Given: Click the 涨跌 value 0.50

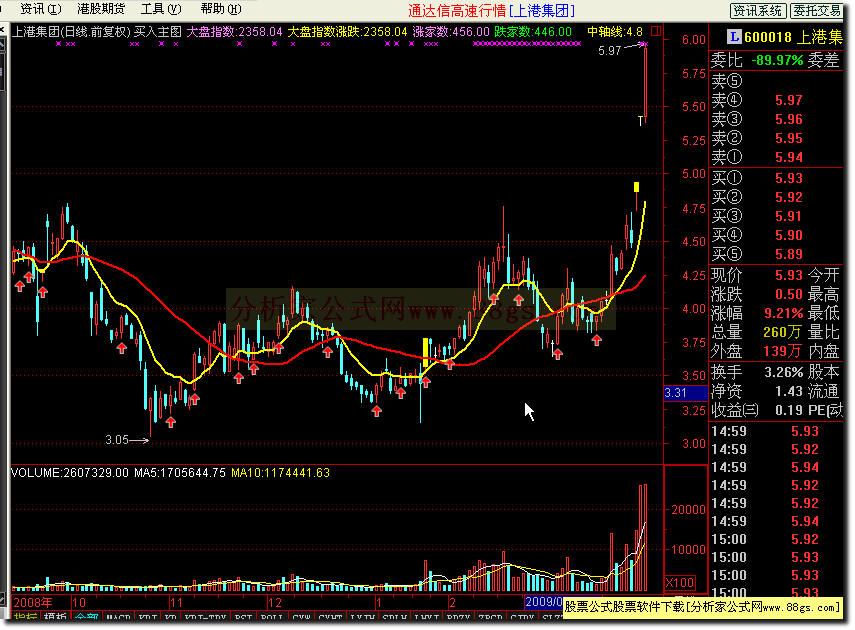Looking at the screenshot, I should coord(788,295).
